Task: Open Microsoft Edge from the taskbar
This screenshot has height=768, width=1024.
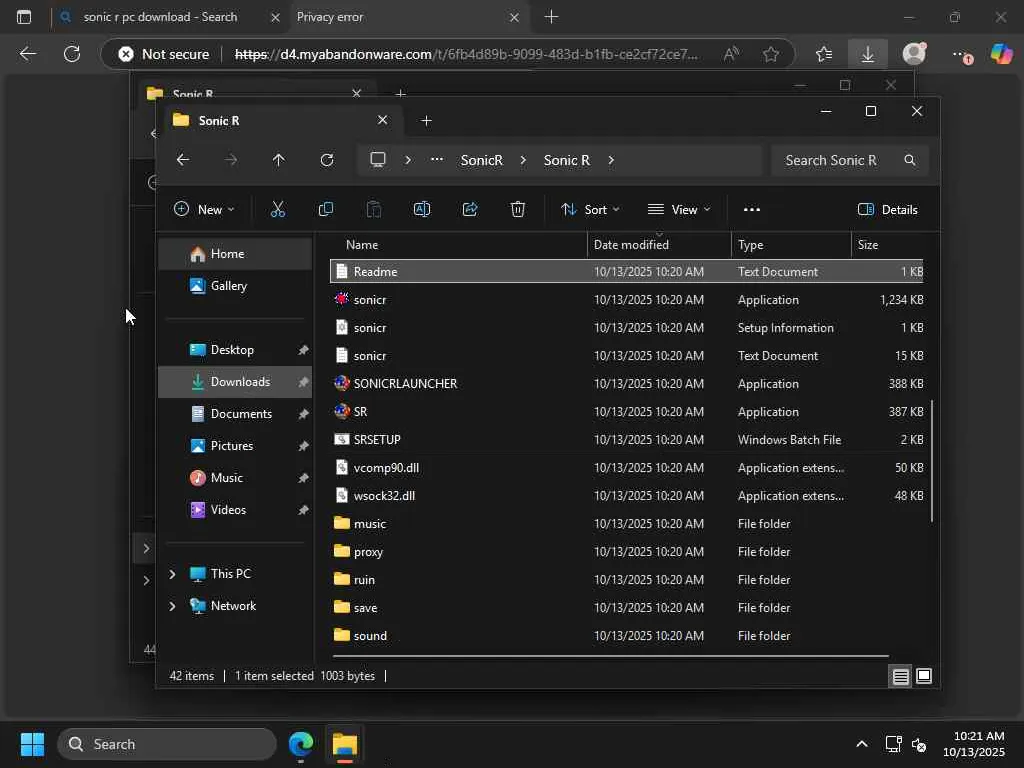Action: pyautogui.click(x=301, y=744)
